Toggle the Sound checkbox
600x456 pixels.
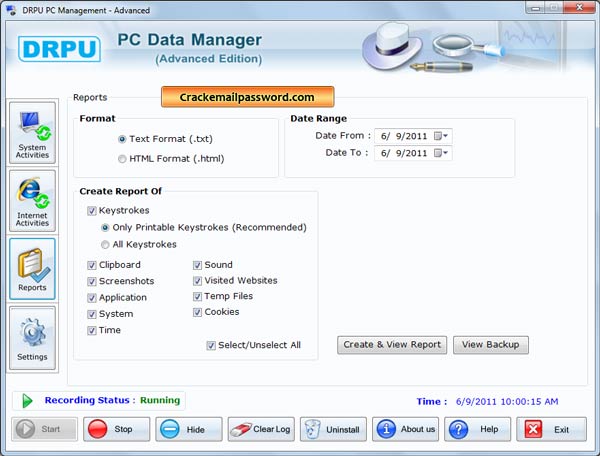[x=197, y=265]
